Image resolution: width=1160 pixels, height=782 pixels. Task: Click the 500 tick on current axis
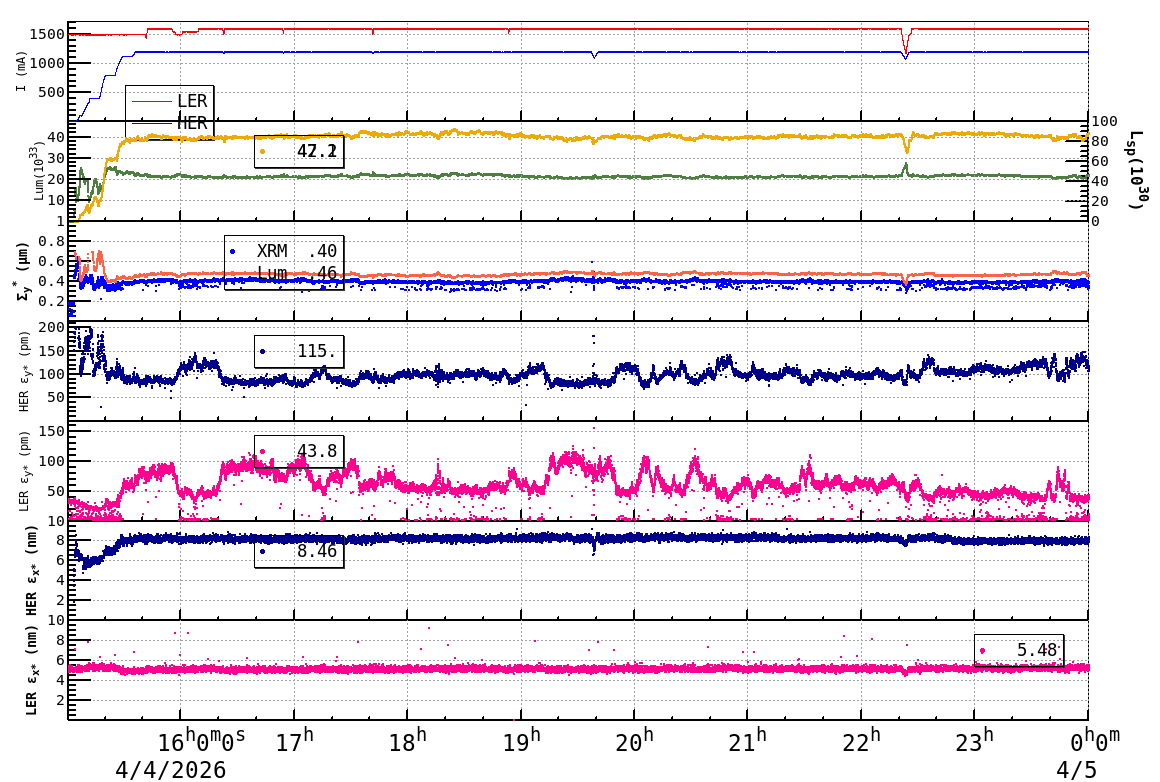pyautogui.click(x=52, y=92)
